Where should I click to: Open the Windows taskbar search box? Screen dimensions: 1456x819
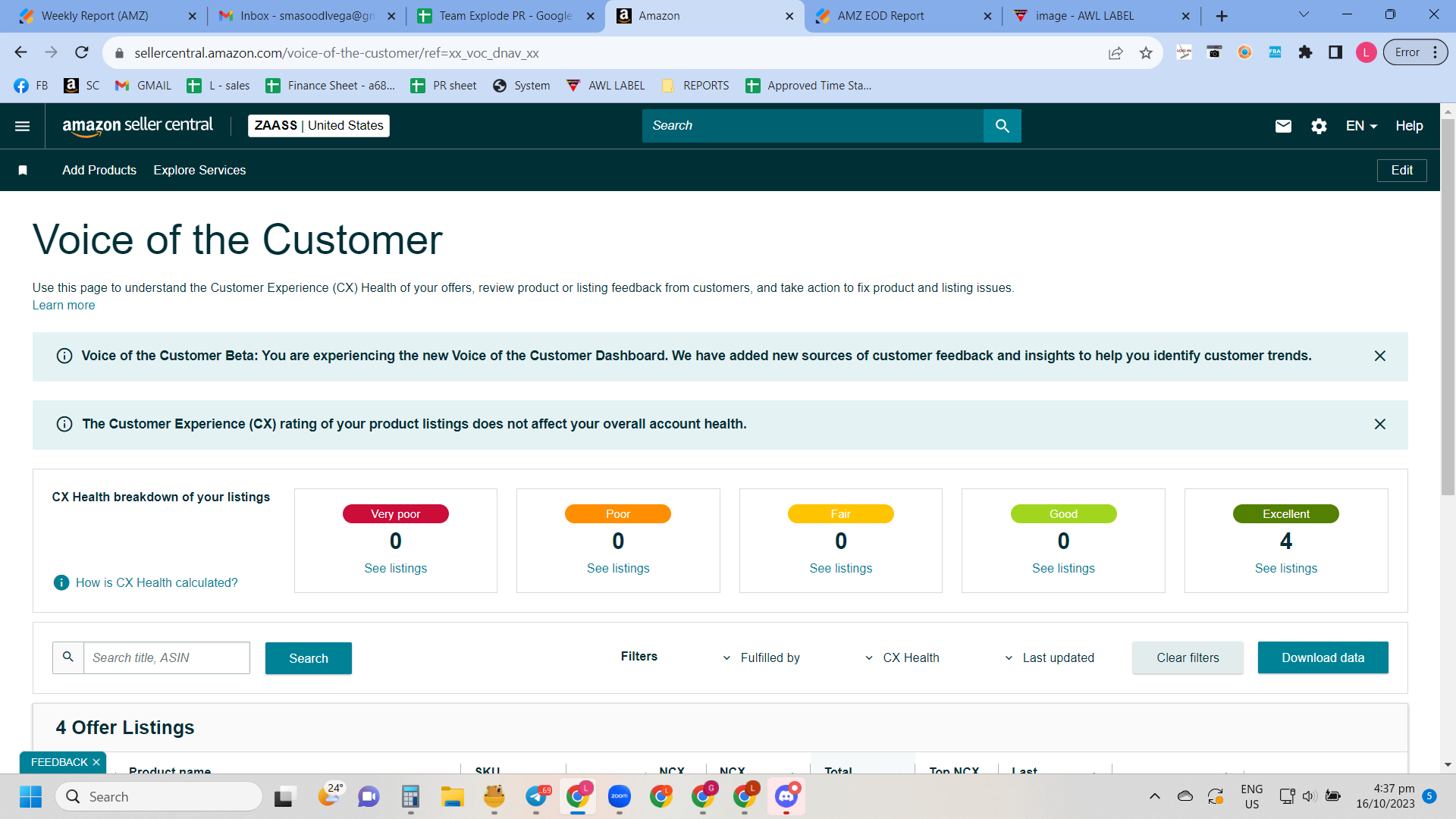pos(159,796)
